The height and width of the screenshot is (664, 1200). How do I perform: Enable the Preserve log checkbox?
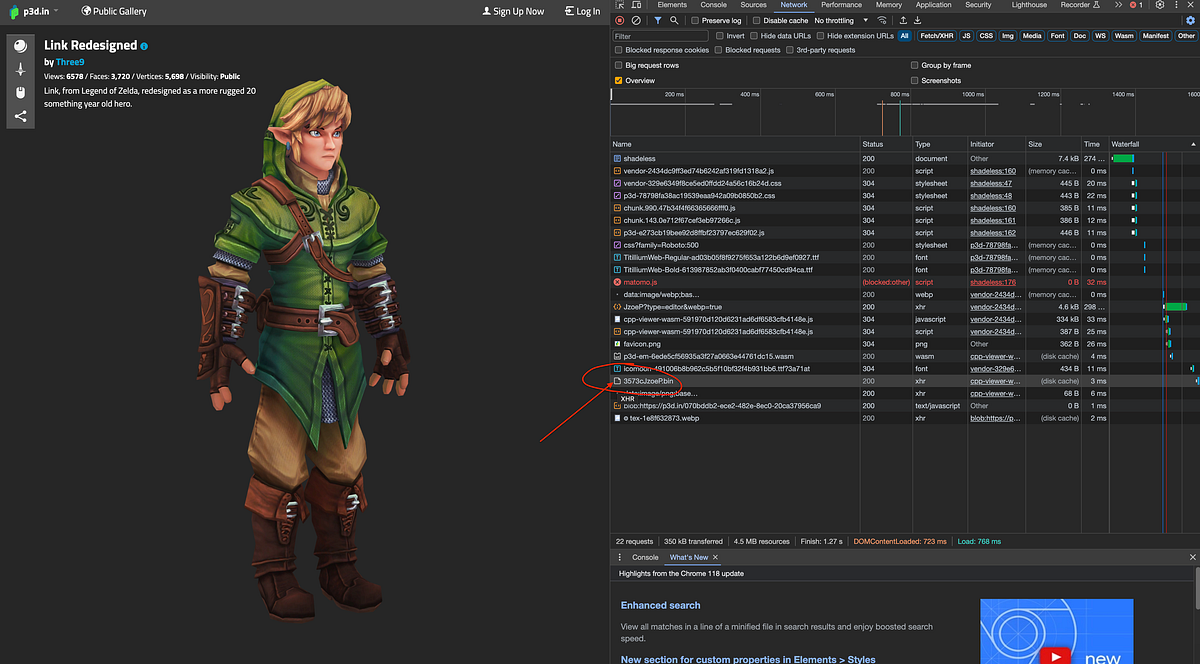click(693, 19)
